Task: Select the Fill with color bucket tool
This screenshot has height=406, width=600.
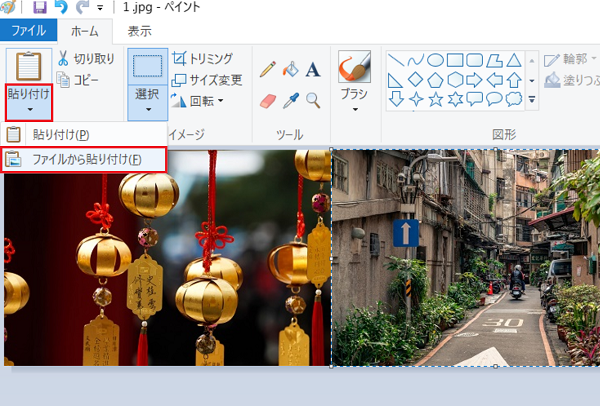Action: pyautogui.click(x=290, y=69)
